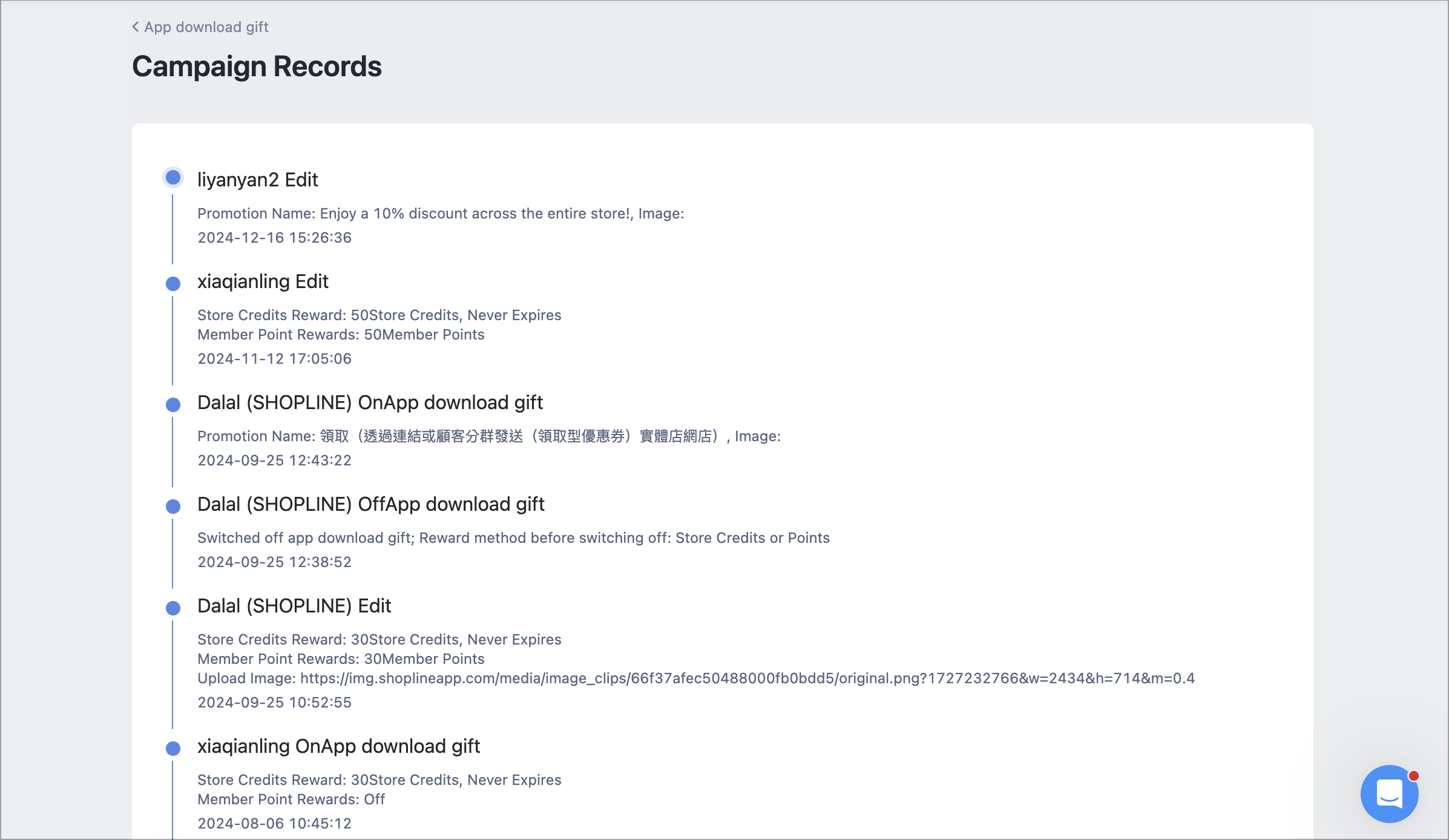The width and height of the screenshot is (1449, 840).
Task: Click timeline dot for Dalal OffApp download gift
Action: 173,506
